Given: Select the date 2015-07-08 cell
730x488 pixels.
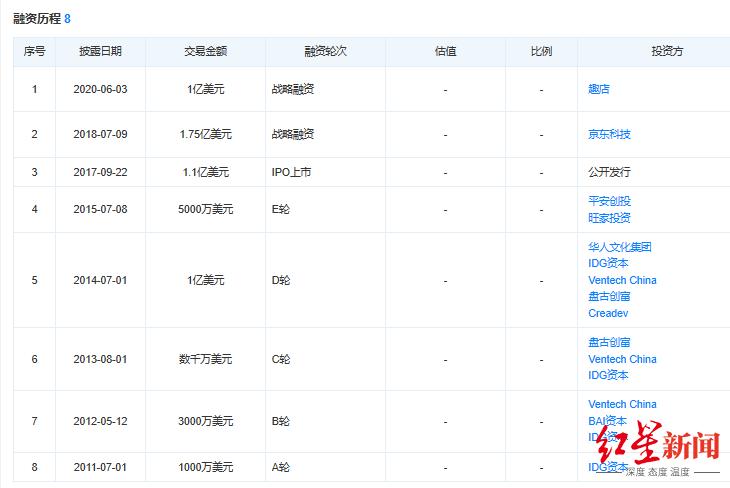Looking at the screenshot, I should pos(100,209).
